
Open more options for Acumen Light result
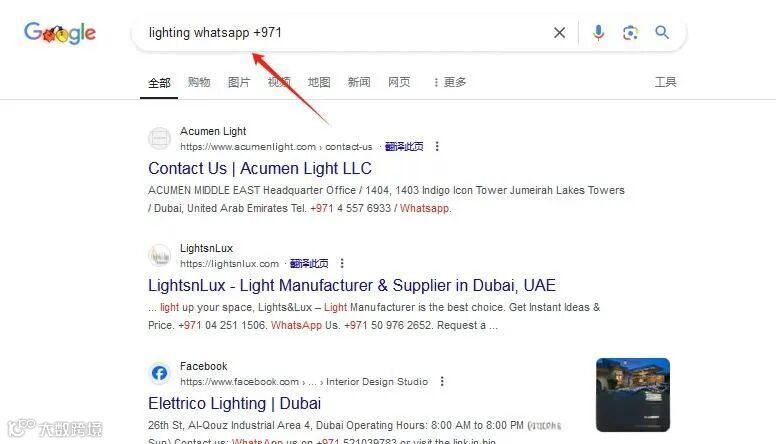click(x=436, y=147)
